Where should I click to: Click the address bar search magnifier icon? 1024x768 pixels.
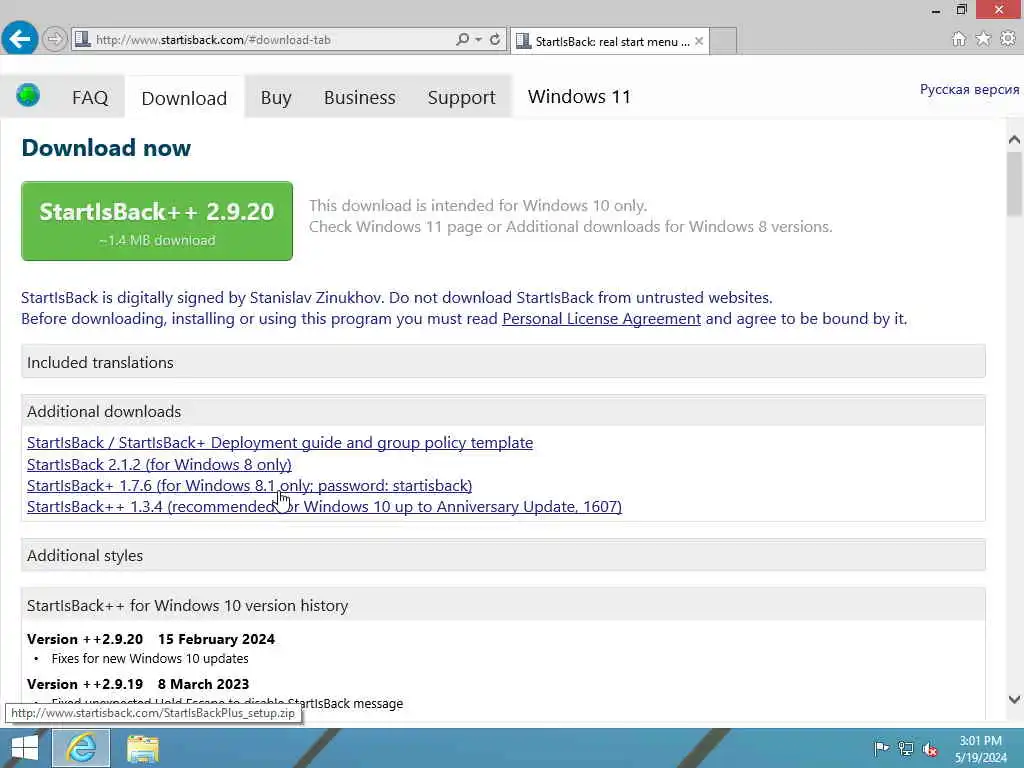coord(462,40)
